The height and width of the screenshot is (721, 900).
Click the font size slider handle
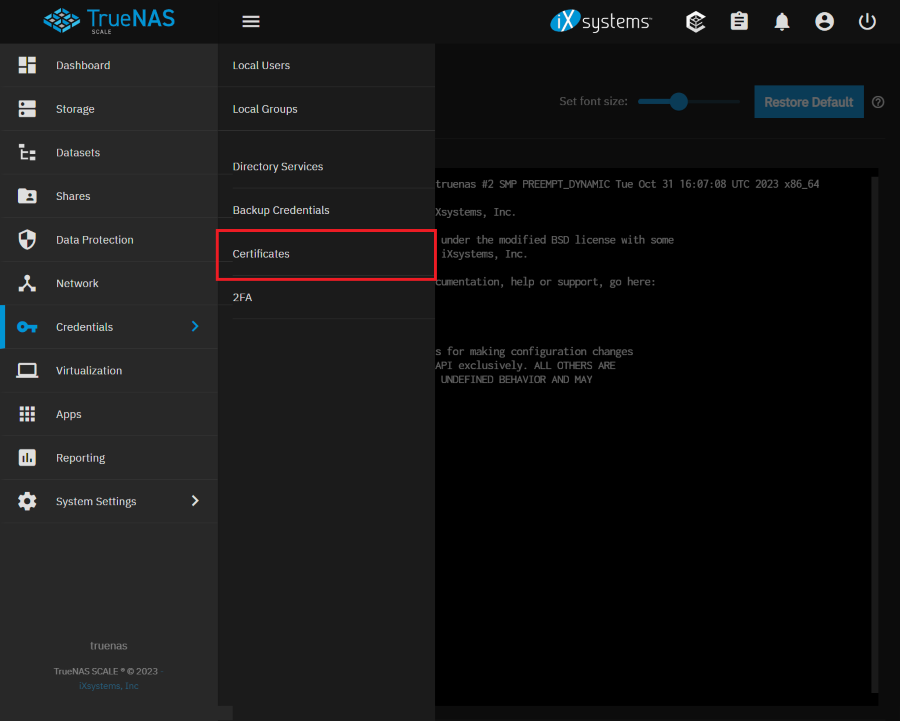point(679,101)
